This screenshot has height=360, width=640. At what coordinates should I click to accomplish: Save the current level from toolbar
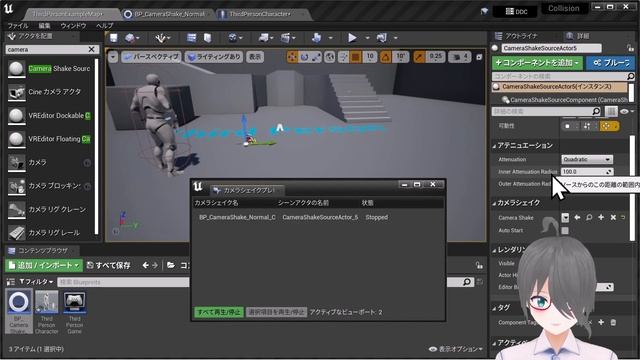coord(113,38)
